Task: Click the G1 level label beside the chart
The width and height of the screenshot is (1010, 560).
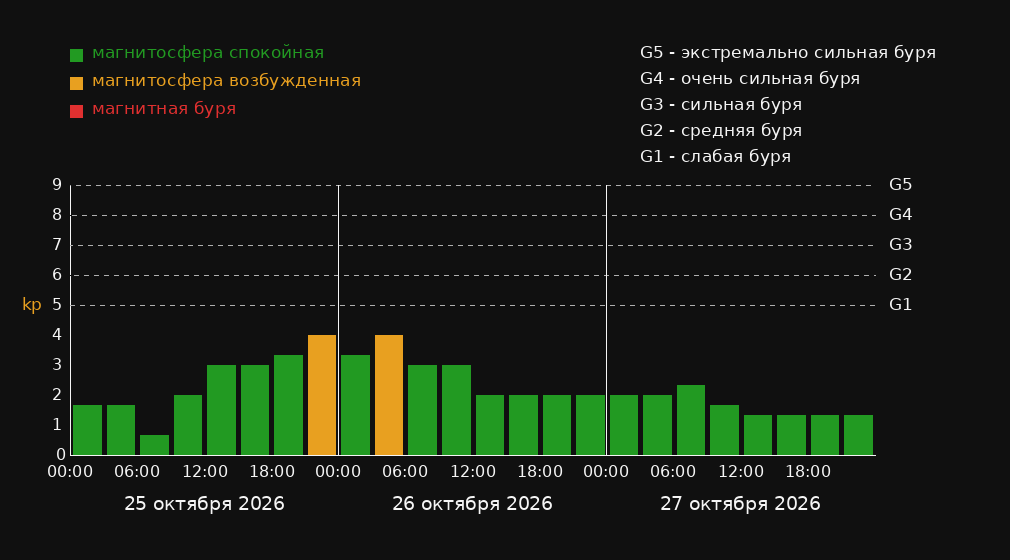Action: point(900,305)
